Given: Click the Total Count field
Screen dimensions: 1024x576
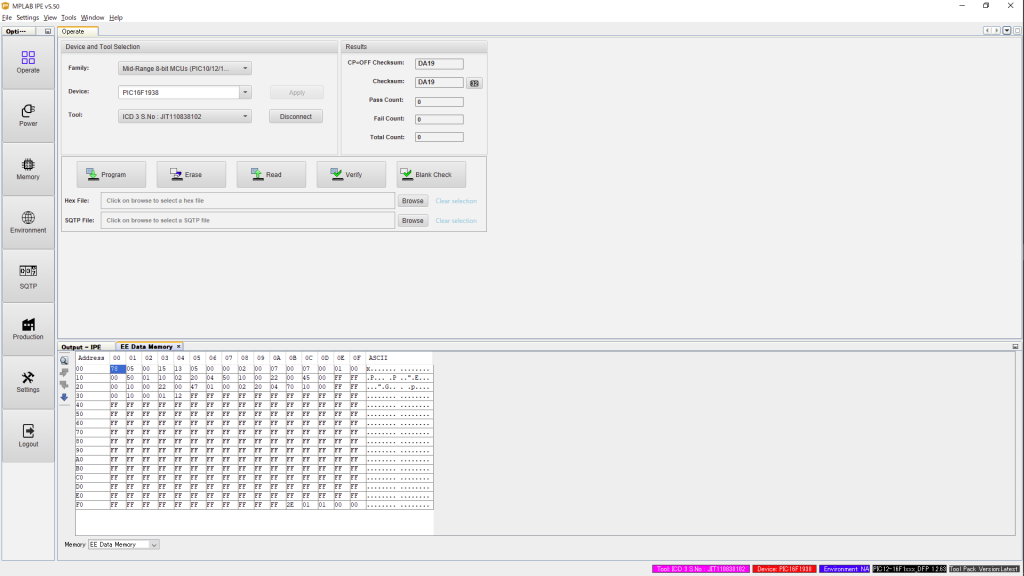Looking at the screenshot, I should (x=439, y=137).
